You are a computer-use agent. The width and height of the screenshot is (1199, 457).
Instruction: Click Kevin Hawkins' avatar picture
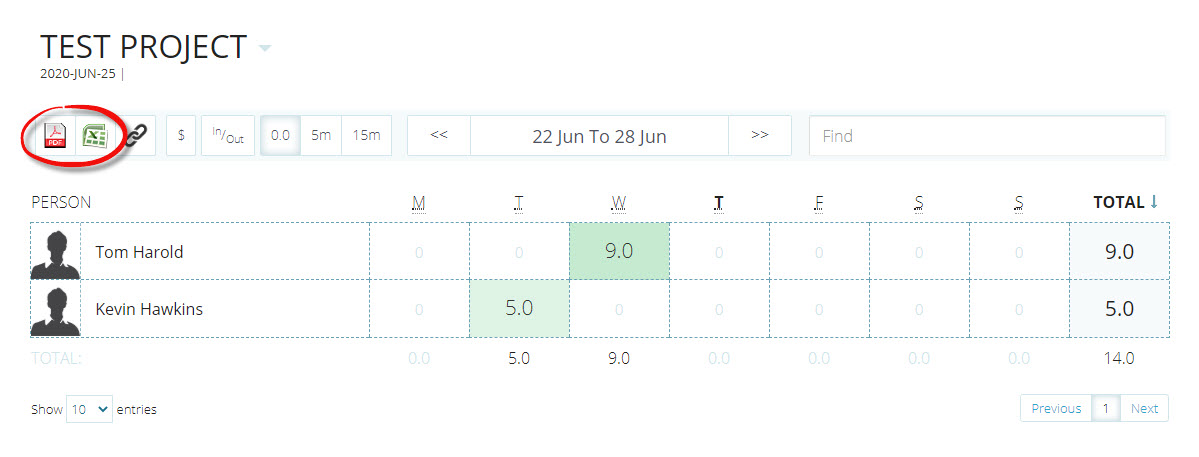(x=56, y=309)
